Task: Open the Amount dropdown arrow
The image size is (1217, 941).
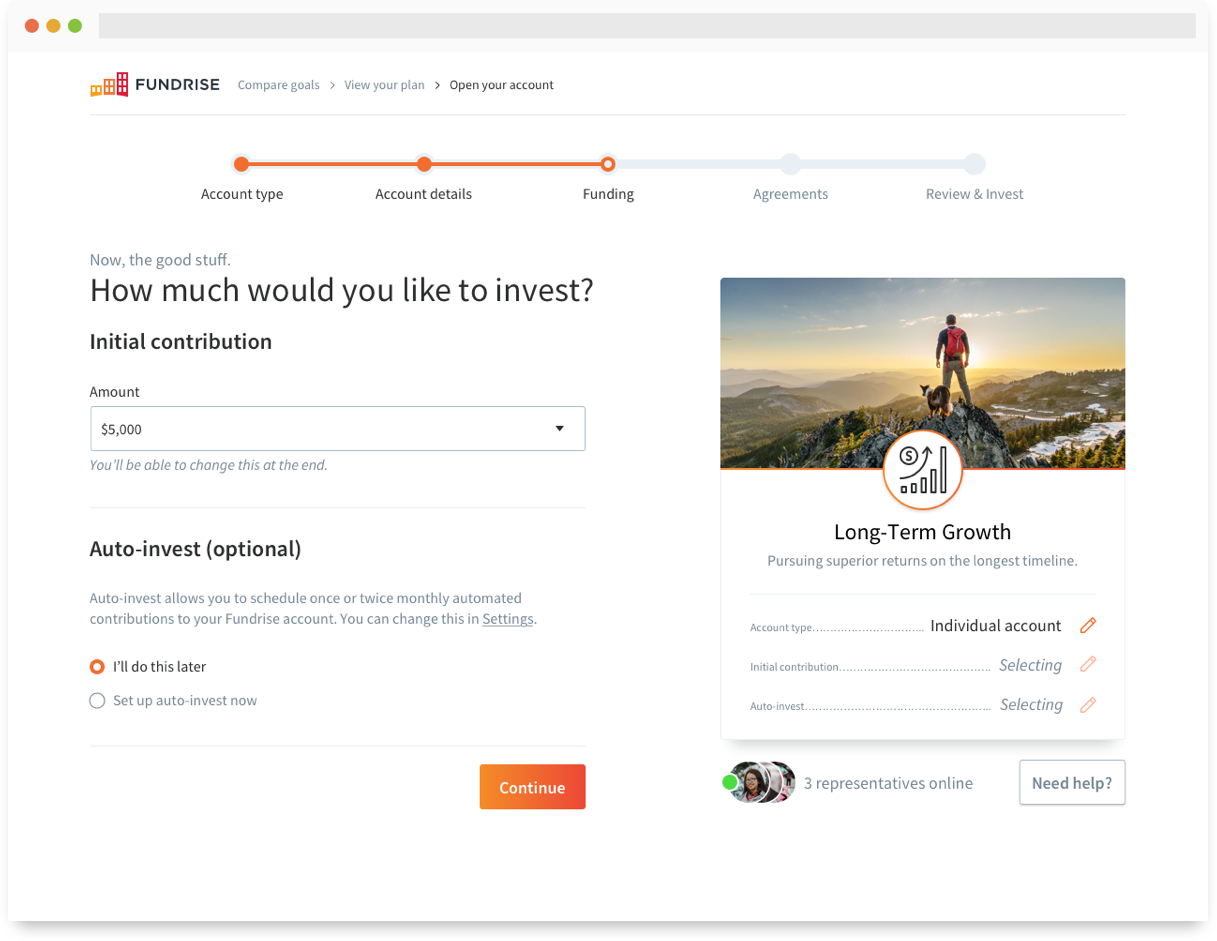Action: pos(560,429)
